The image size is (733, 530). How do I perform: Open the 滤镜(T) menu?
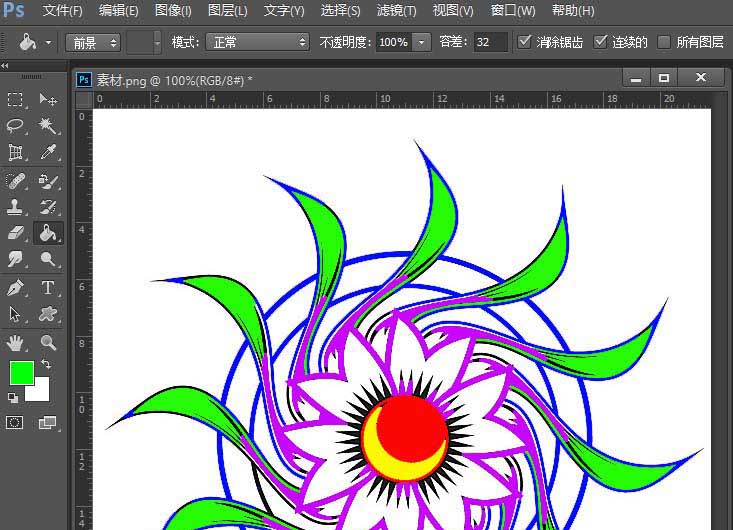click(396, 11)
